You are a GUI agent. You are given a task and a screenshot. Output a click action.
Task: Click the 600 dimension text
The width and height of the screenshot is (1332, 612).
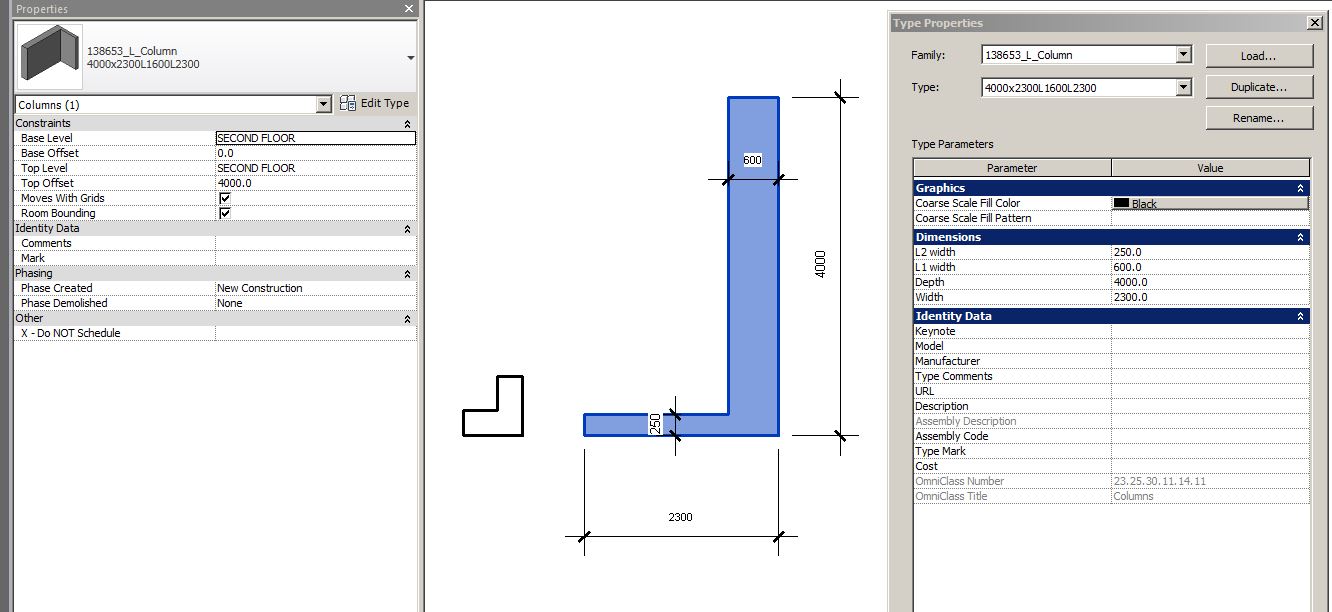click(x=752, y=160)
